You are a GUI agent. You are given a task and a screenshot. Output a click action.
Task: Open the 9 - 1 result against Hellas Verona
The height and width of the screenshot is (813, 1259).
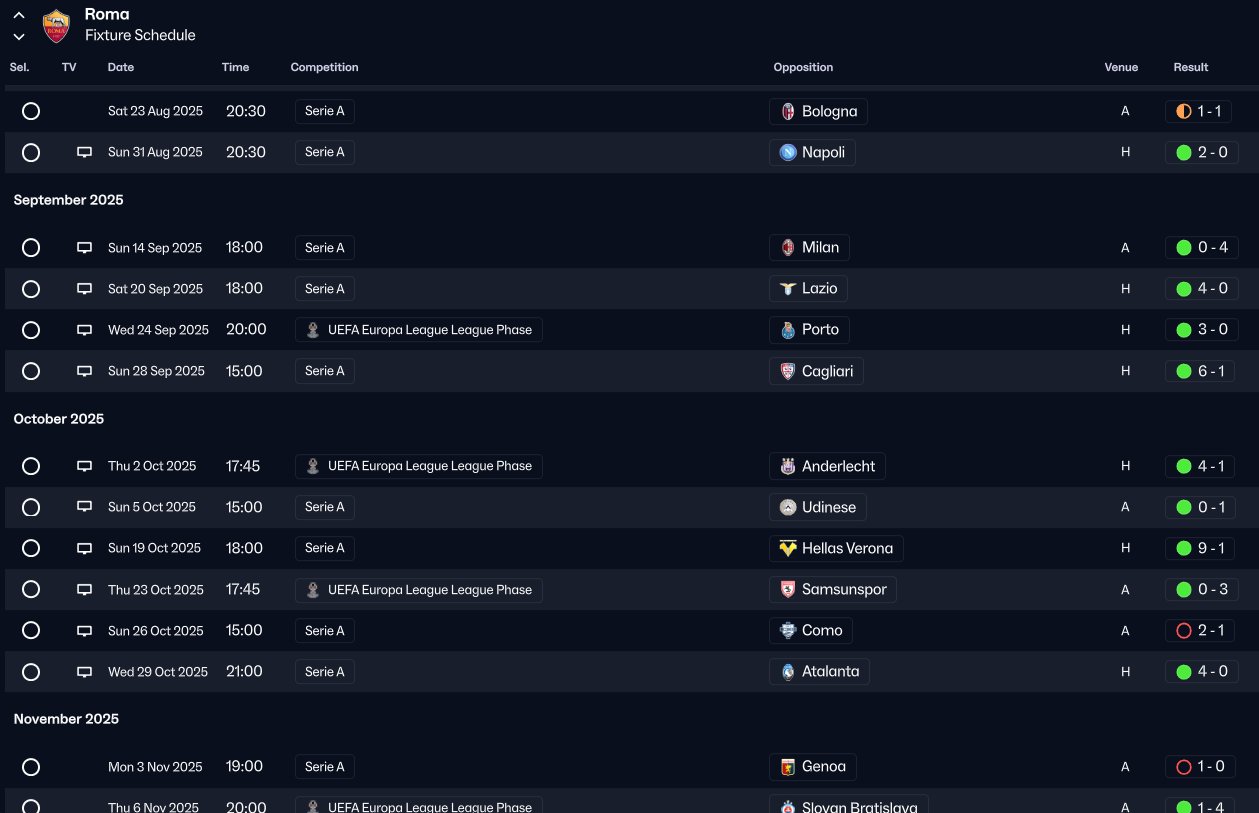click(x=1198, y=548)
